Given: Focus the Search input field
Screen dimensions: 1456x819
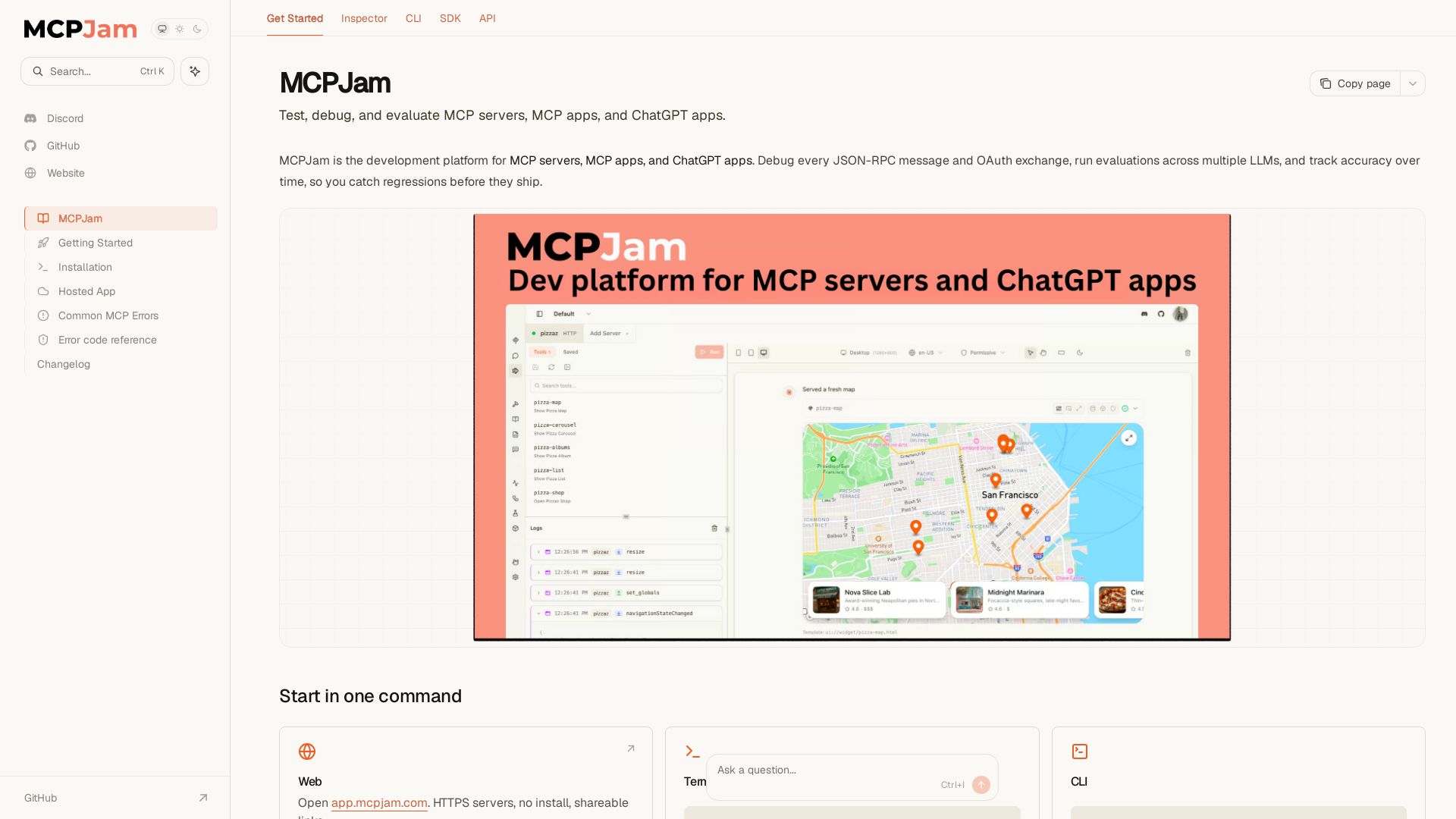Looking at the screenshot, I should click(x=98, y=71).
